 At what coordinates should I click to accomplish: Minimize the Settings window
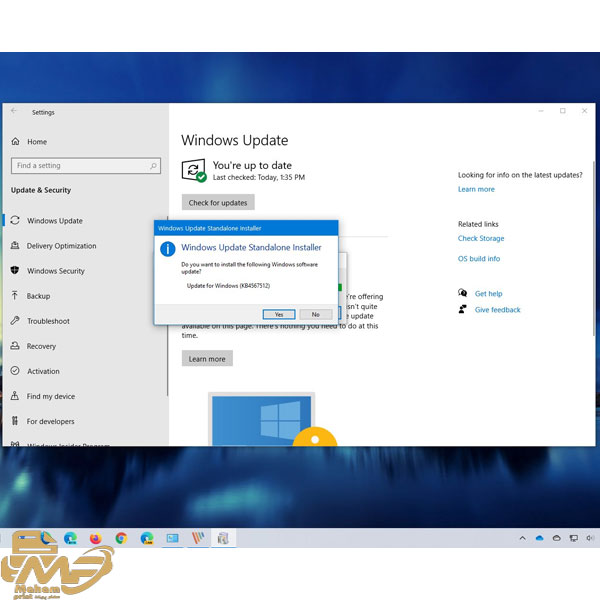pos(541,111)
